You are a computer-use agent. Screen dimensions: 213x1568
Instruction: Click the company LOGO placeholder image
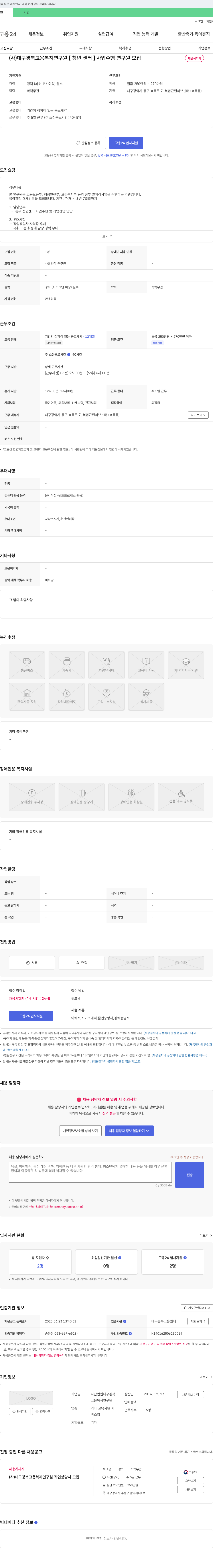coord(31,1398)
